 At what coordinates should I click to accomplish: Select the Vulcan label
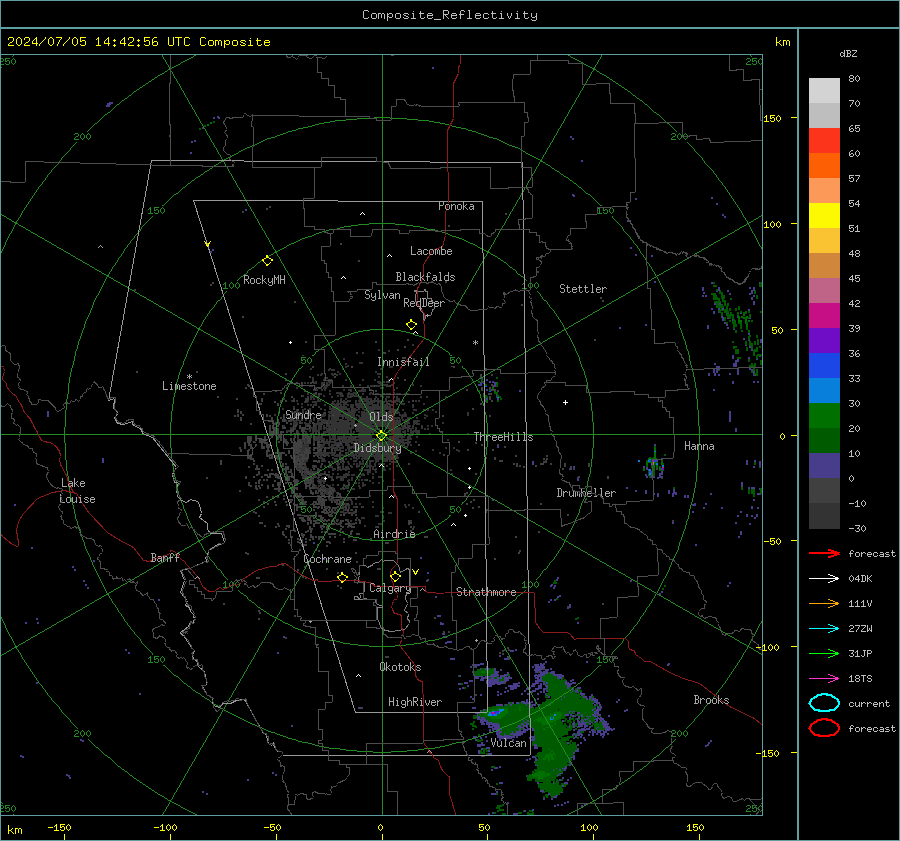pyautogui.click(x=509, y=743)
